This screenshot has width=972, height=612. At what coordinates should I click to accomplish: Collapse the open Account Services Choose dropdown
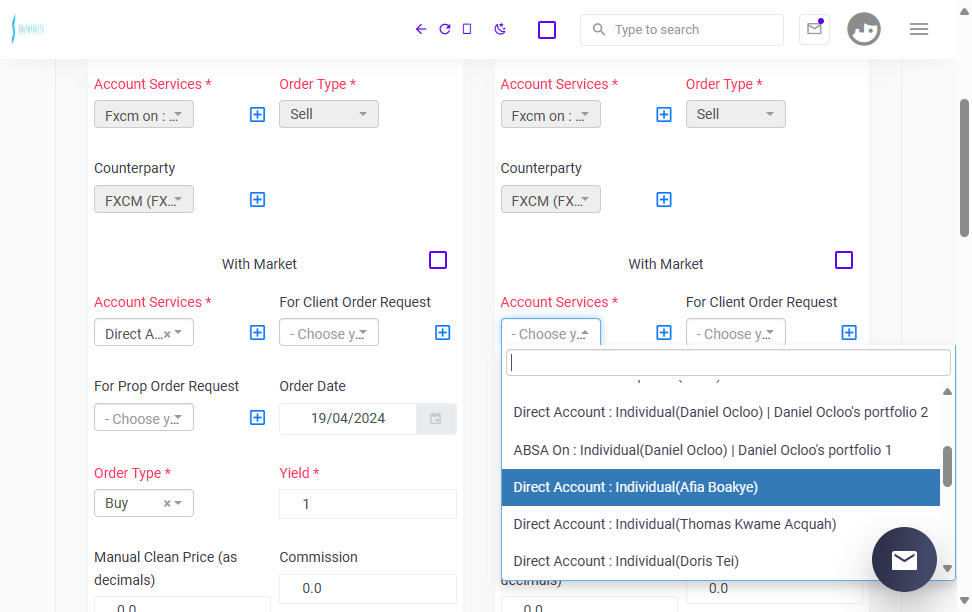click(x=550, y=333)
